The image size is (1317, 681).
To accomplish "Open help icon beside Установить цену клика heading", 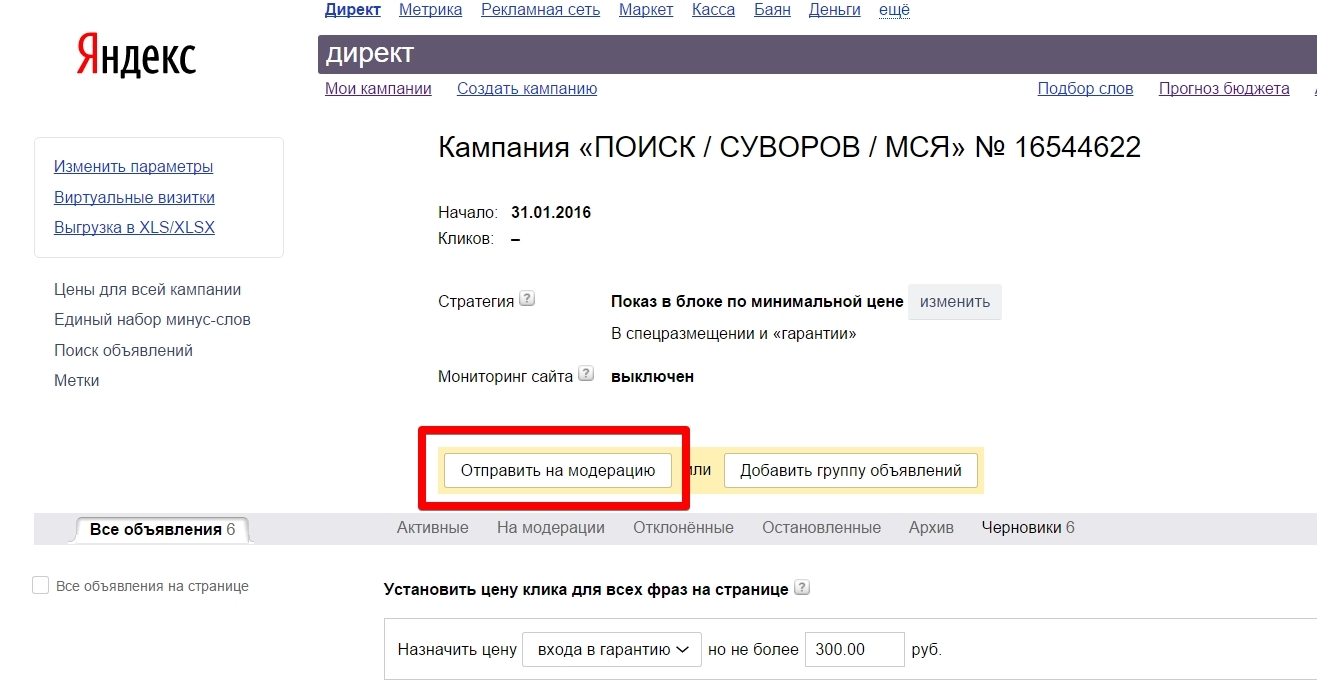I will (802, 588).
